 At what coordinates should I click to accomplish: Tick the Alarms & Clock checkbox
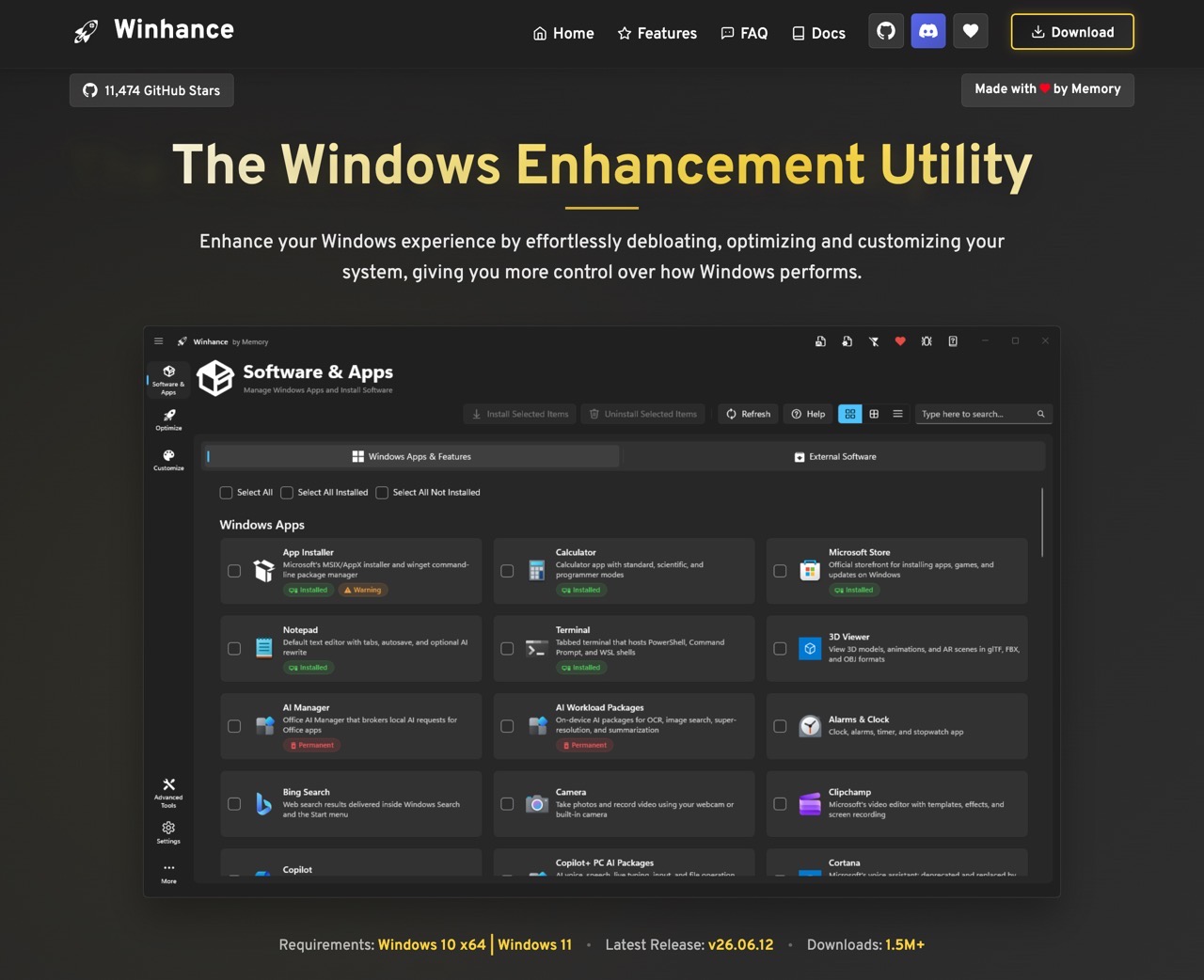point(780,726)
